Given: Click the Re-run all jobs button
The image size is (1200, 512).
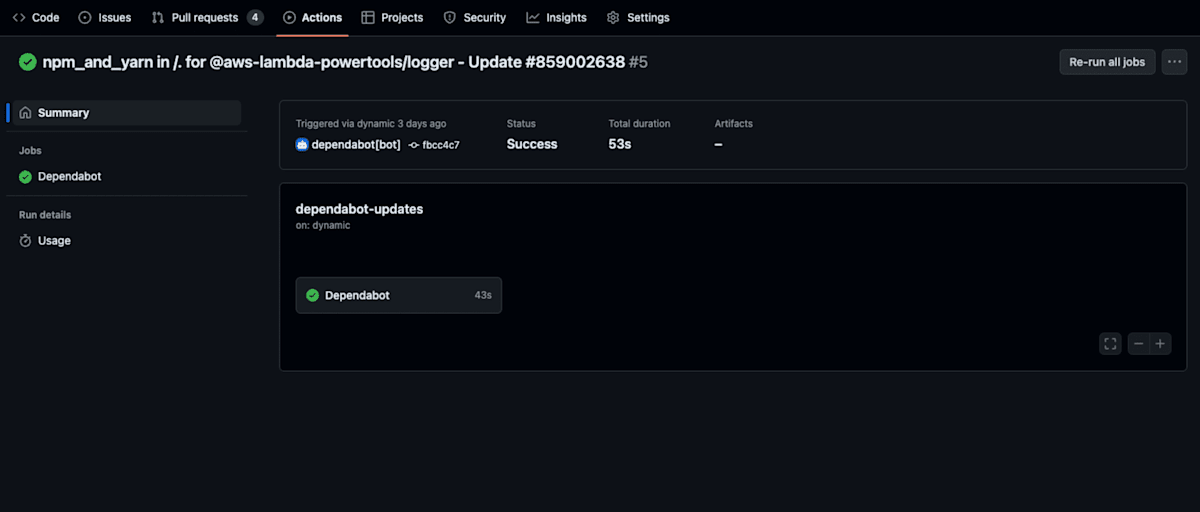Looking at the screenshot, I should 1107,62.
